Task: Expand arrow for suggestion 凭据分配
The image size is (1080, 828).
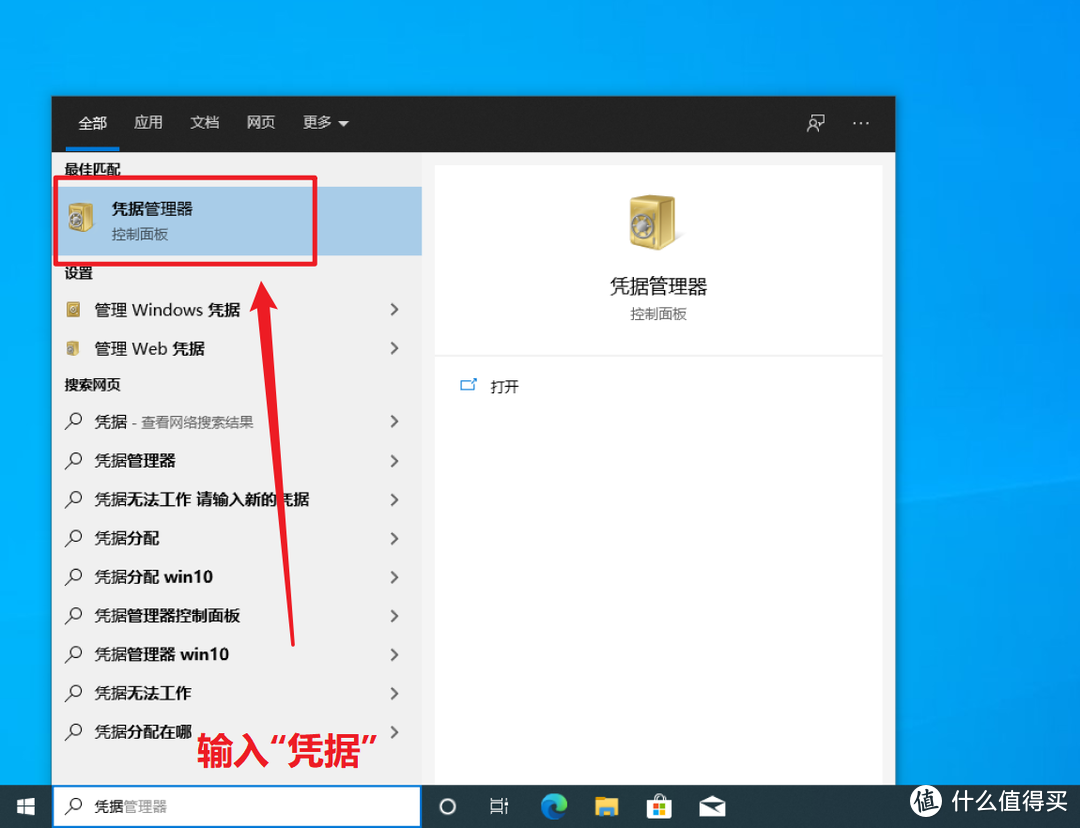Action: tap(394, 538)
